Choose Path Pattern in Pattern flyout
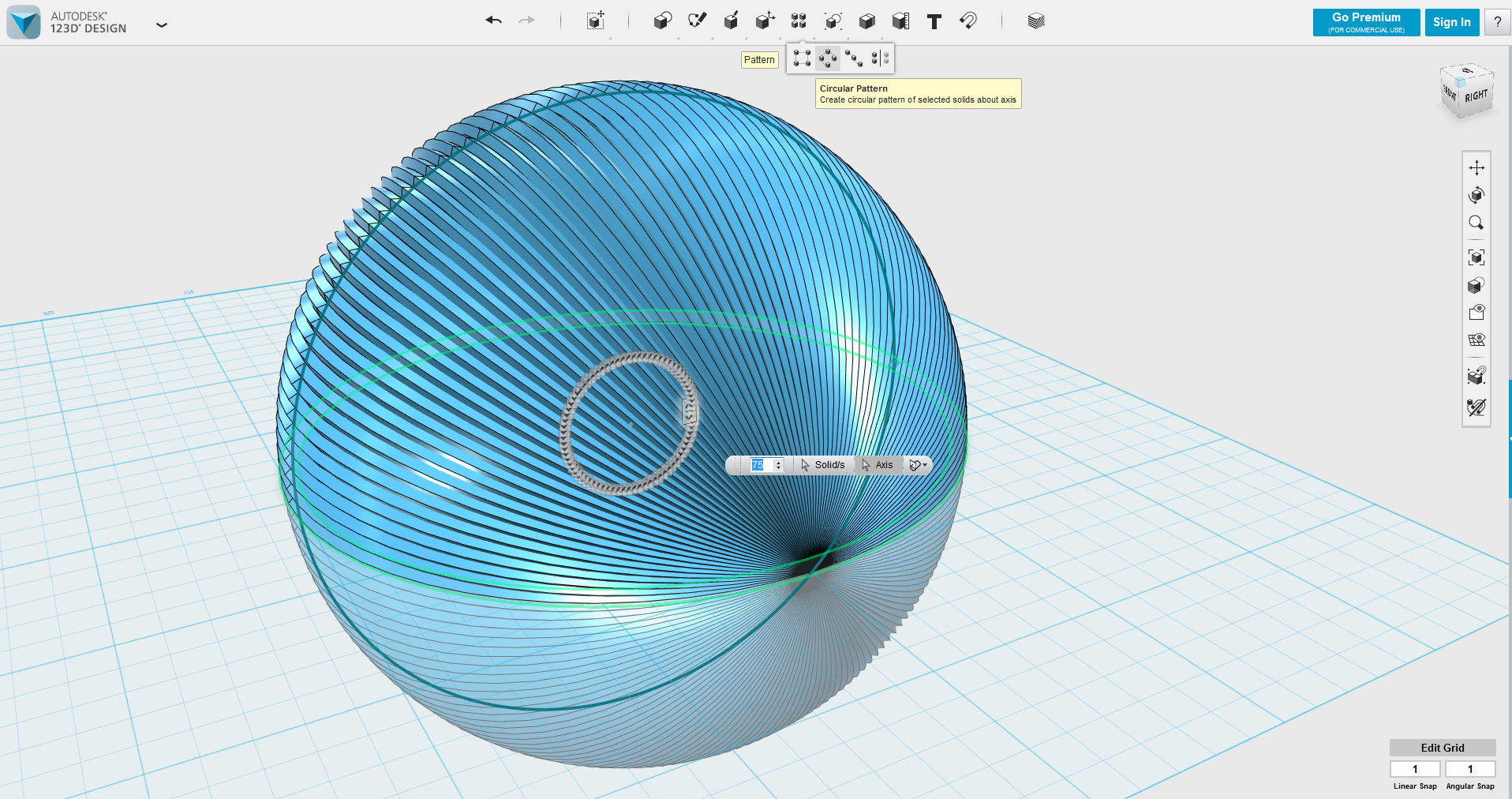The width and height of the screenshot is (1512, 799). tap(854, 58)
